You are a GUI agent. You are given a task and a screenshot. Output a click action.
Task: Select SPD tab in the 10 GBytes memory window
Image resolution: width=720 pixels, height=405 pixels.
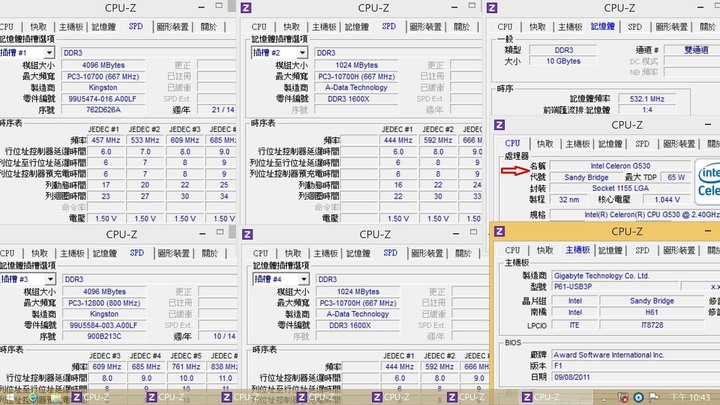[x=635, y=27]
